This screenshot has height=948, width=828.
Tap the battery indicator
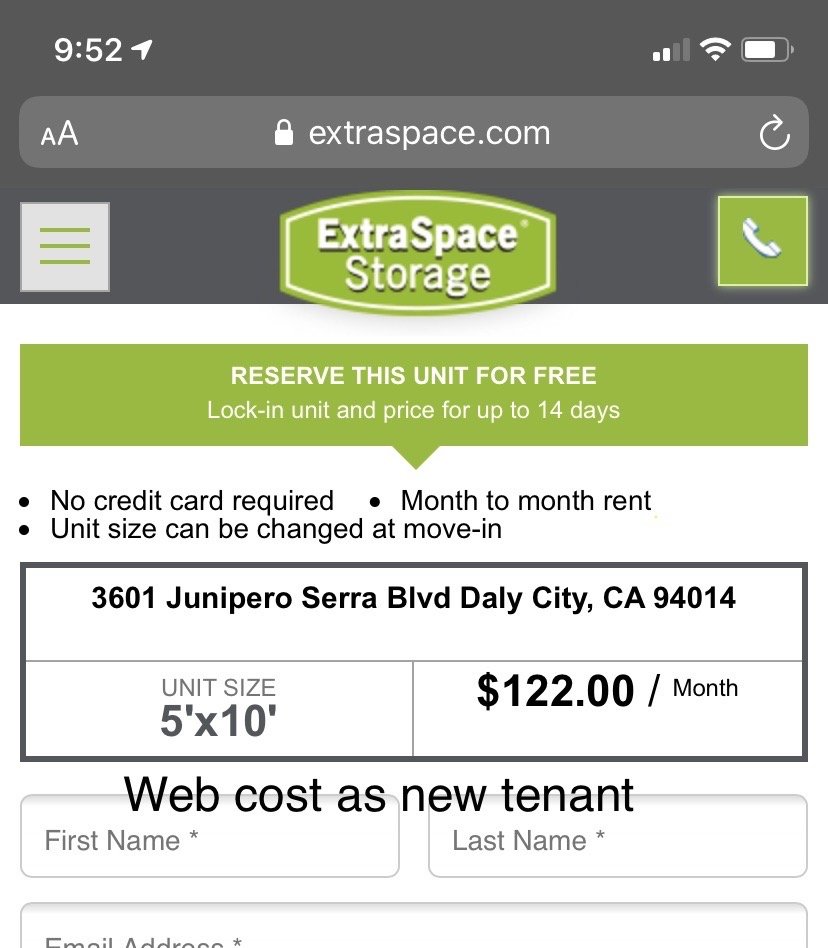[768, 49]
